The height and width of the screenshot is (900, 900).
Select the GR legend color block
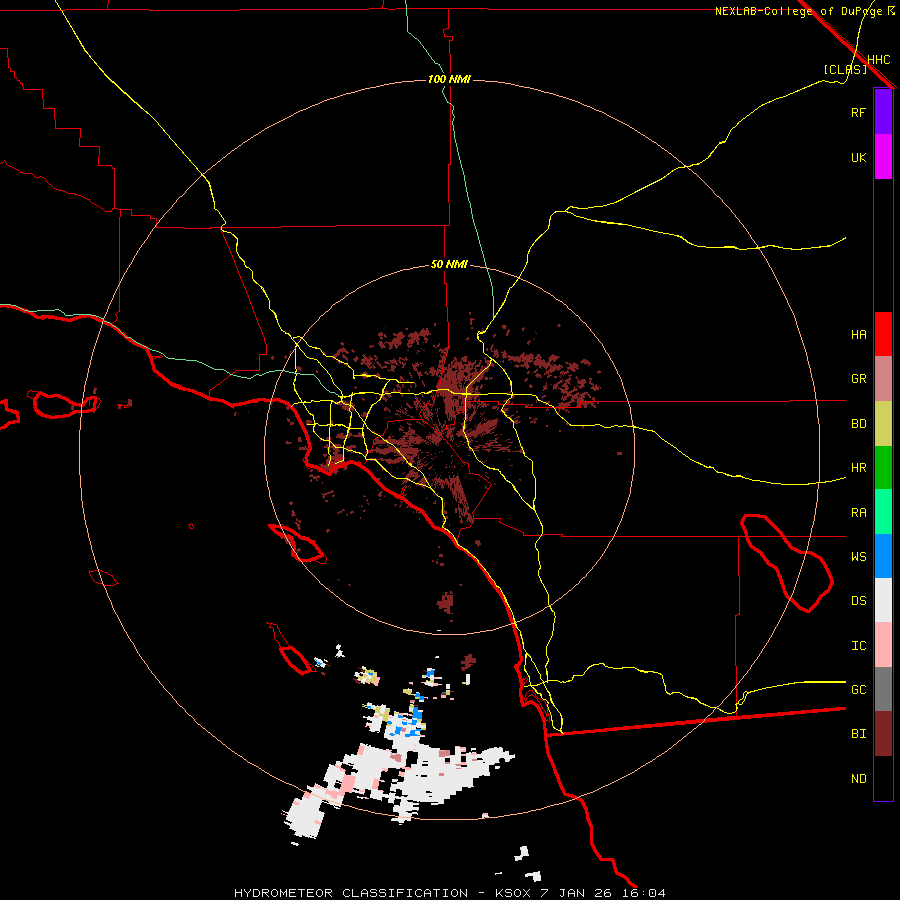coord(883,378)
